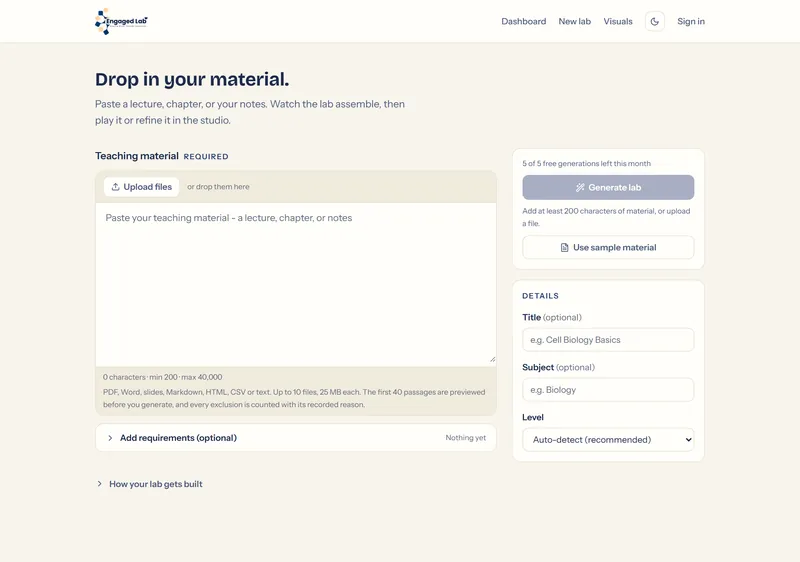This screenshot has height=562, width=800.
Task: Toggle dark mode with moon icon
Action: coord(655,21)
